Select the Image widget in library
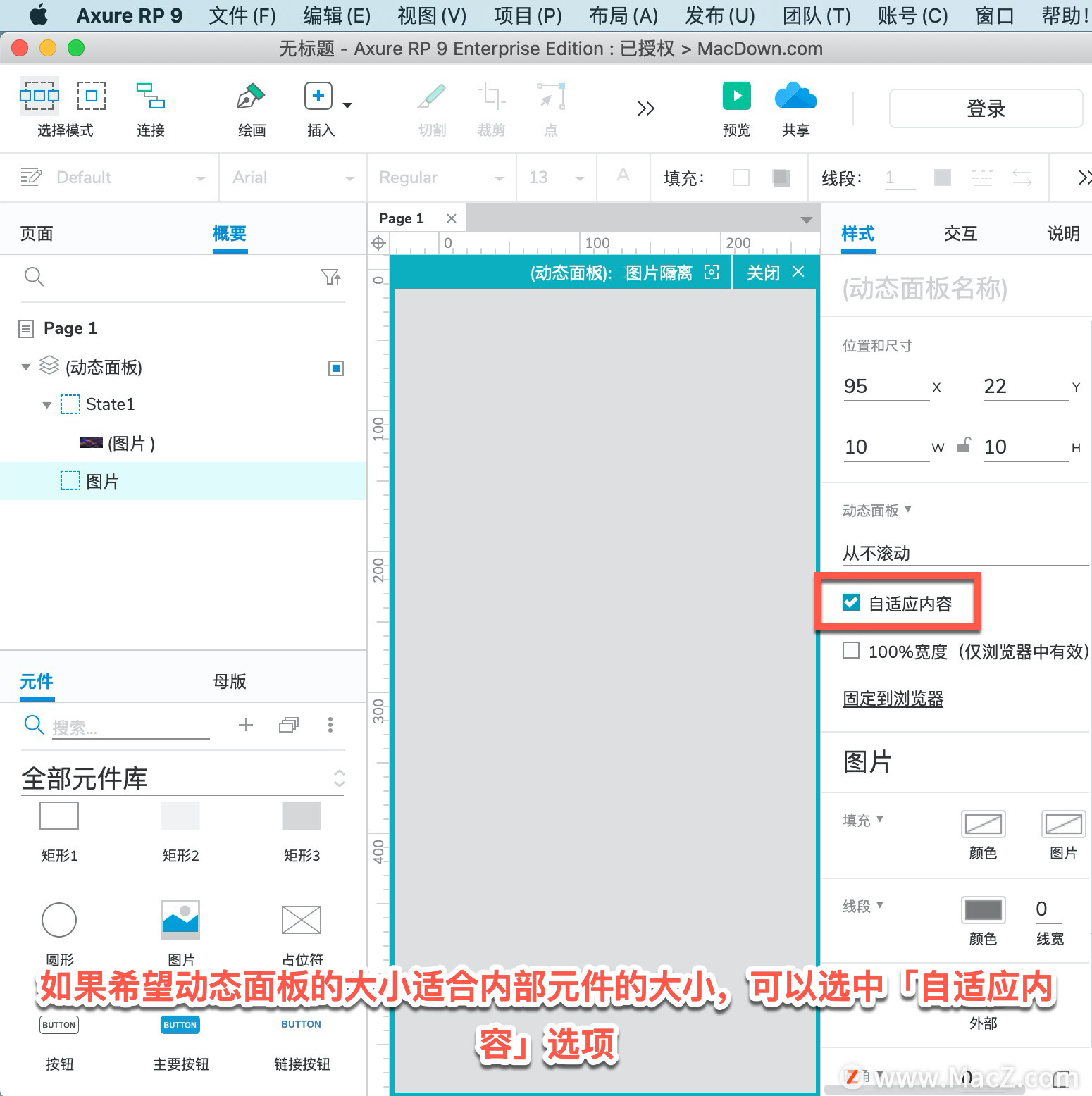 tap(180, 920)
